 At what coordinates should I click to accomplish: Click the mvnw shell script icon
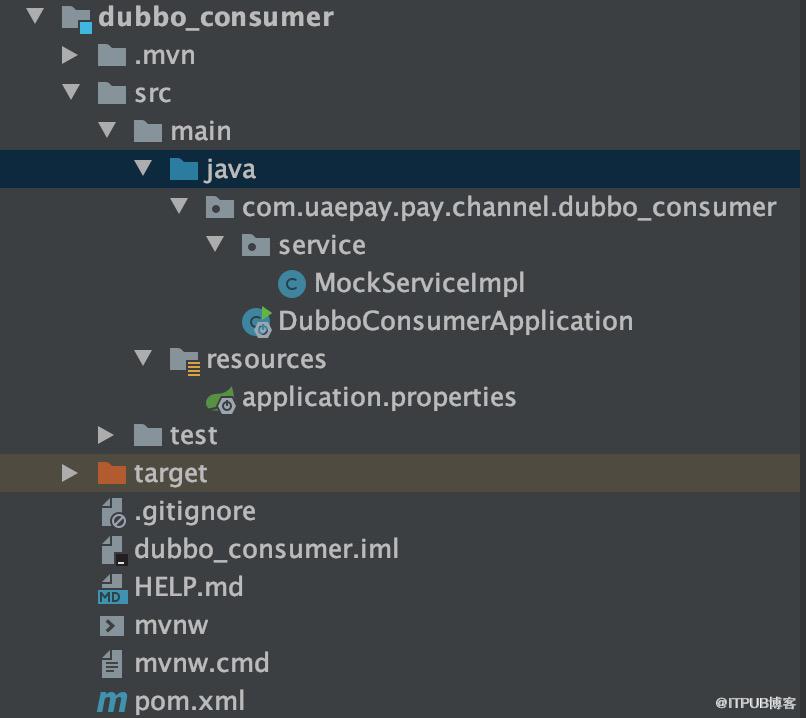pos(112,626)
